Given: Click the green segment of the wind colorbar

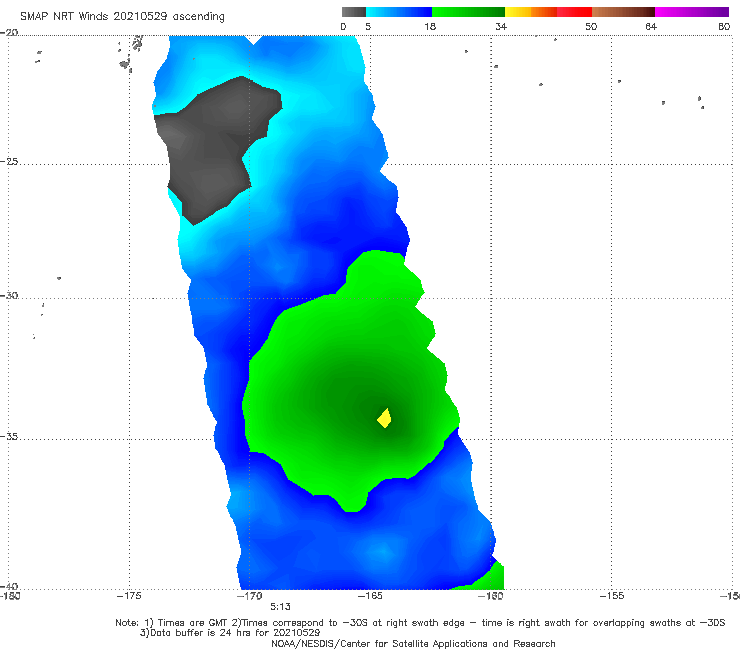Looking at the screenshot, I should tap(468, 12).
